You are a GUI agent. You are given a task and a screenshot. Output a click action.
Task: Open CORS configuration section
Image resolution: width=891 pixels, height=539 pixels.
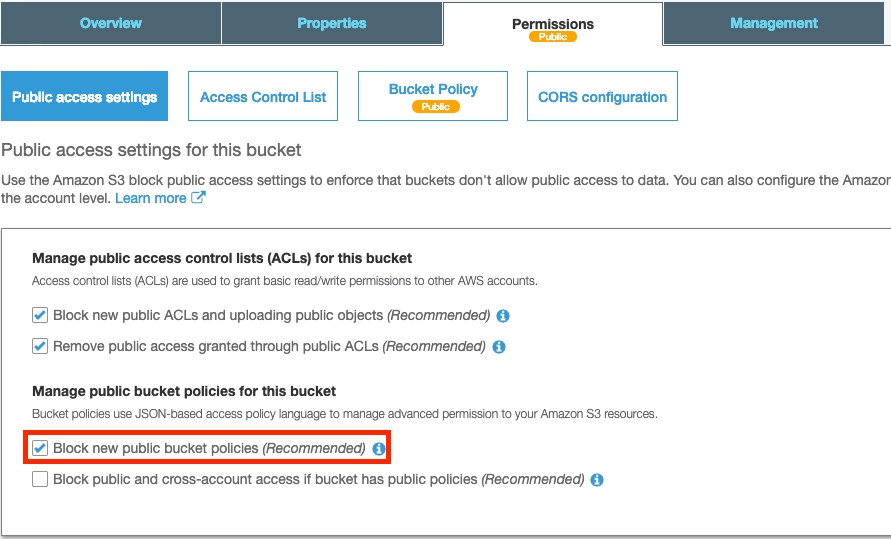pos(602,97)
